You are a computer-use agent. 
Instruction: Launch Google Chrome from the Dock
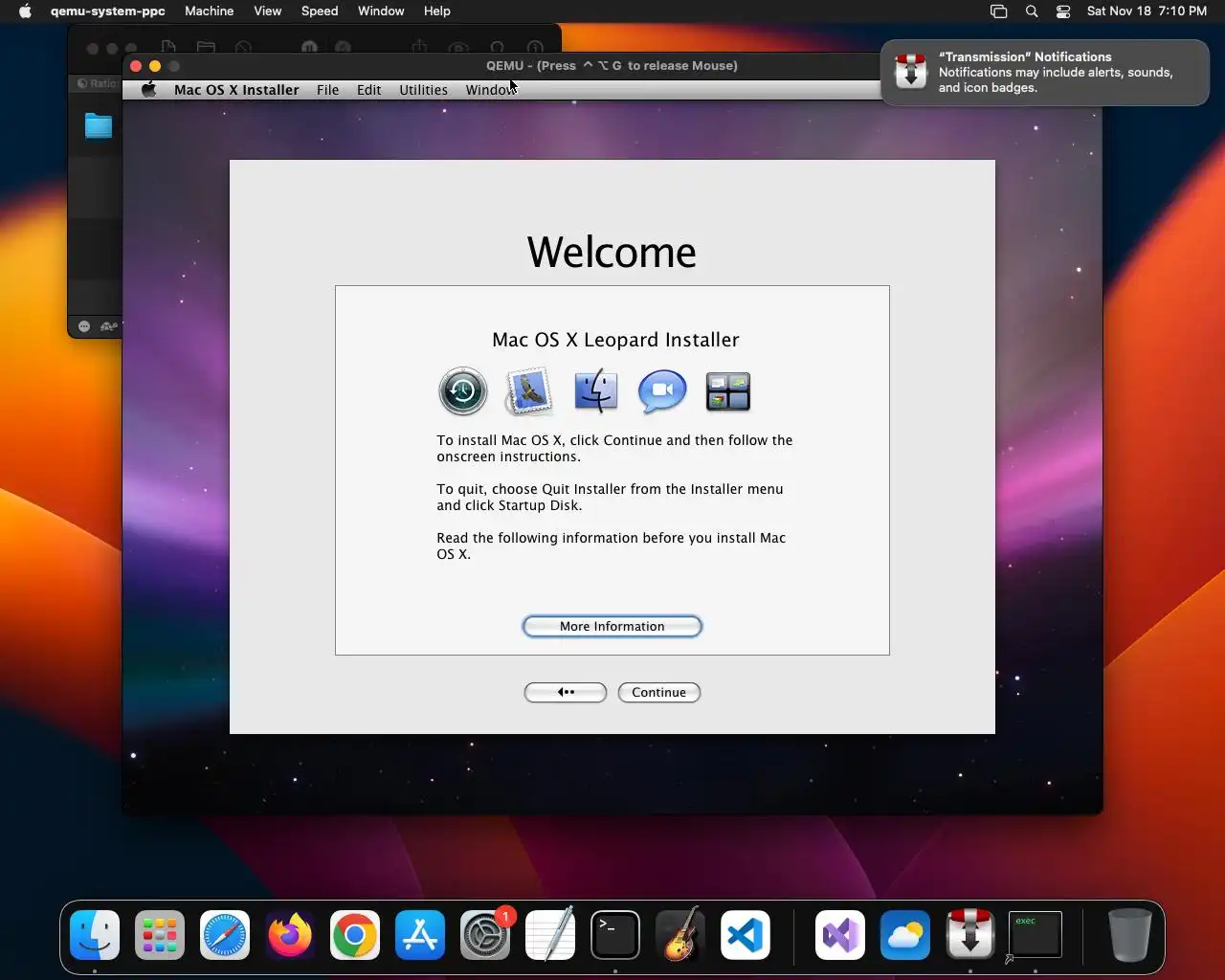(x=355, y=935)
